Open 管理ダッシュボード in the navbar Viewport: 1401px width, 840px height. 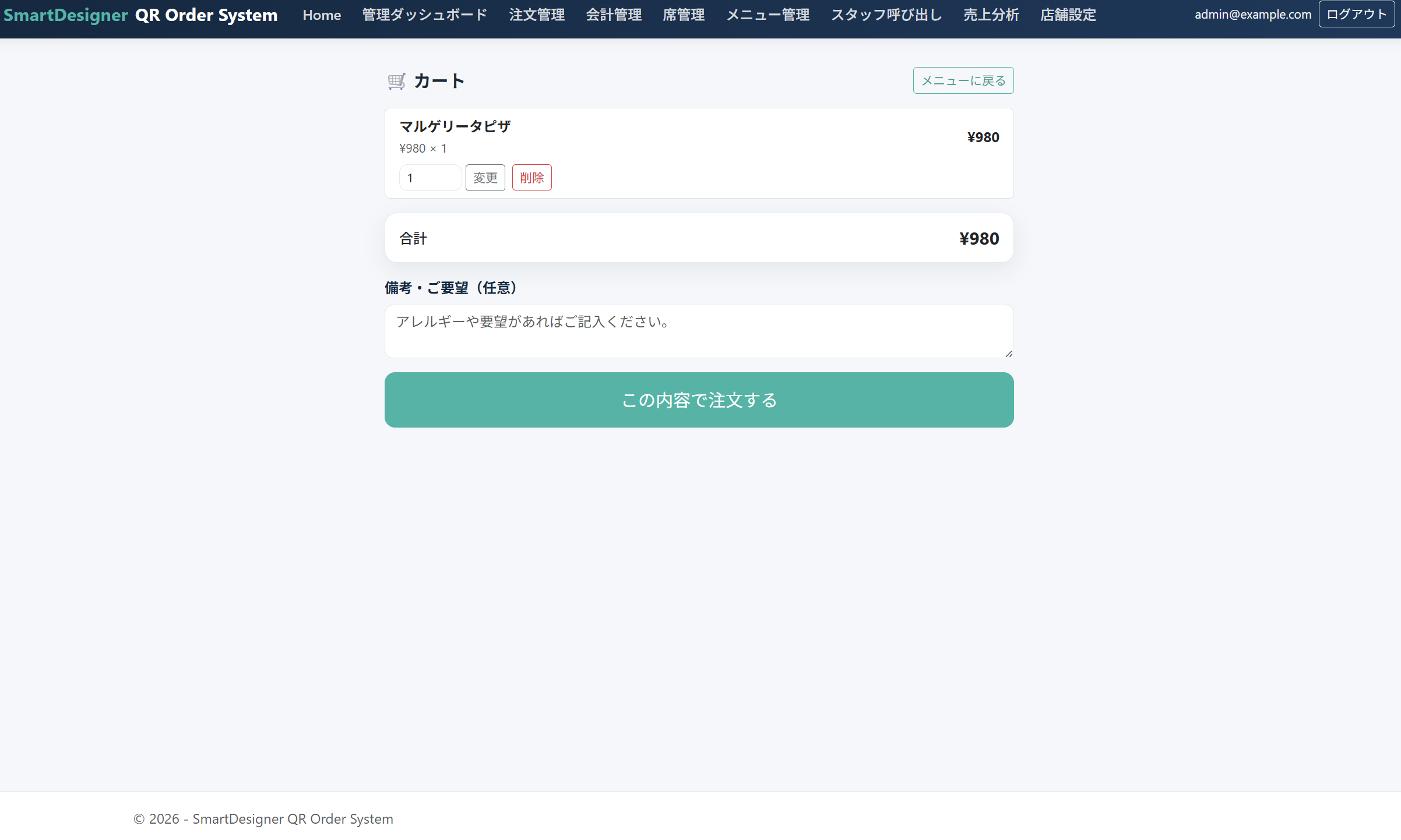click(425, 15)
